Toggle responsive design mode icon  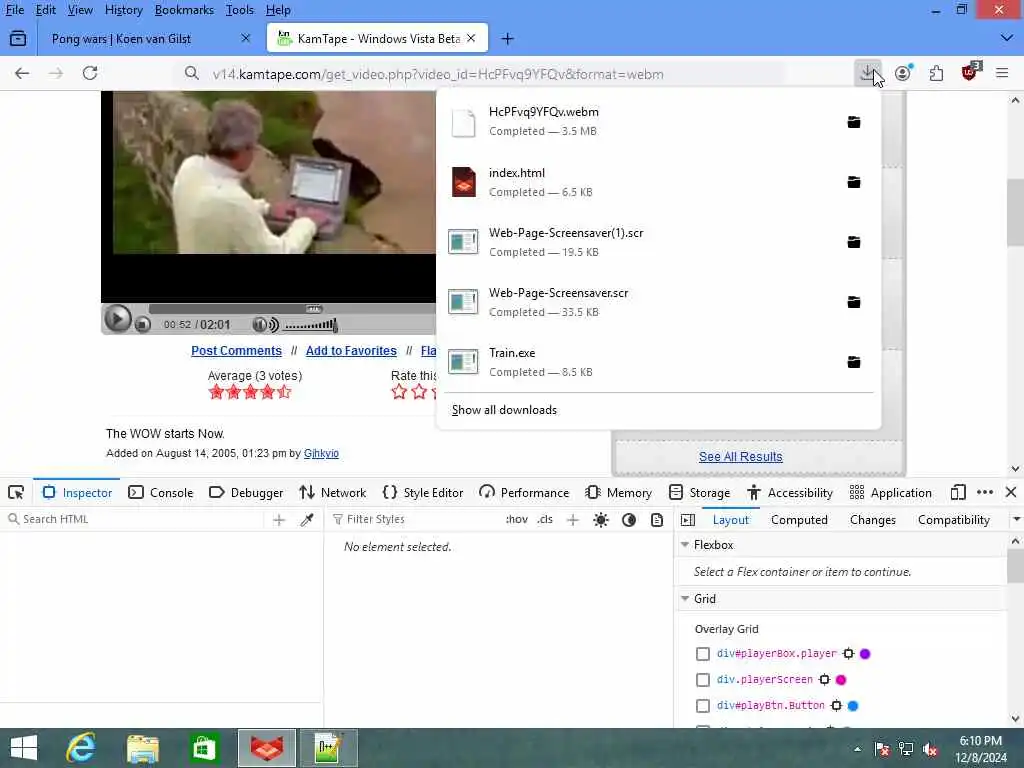coord(958,492)
